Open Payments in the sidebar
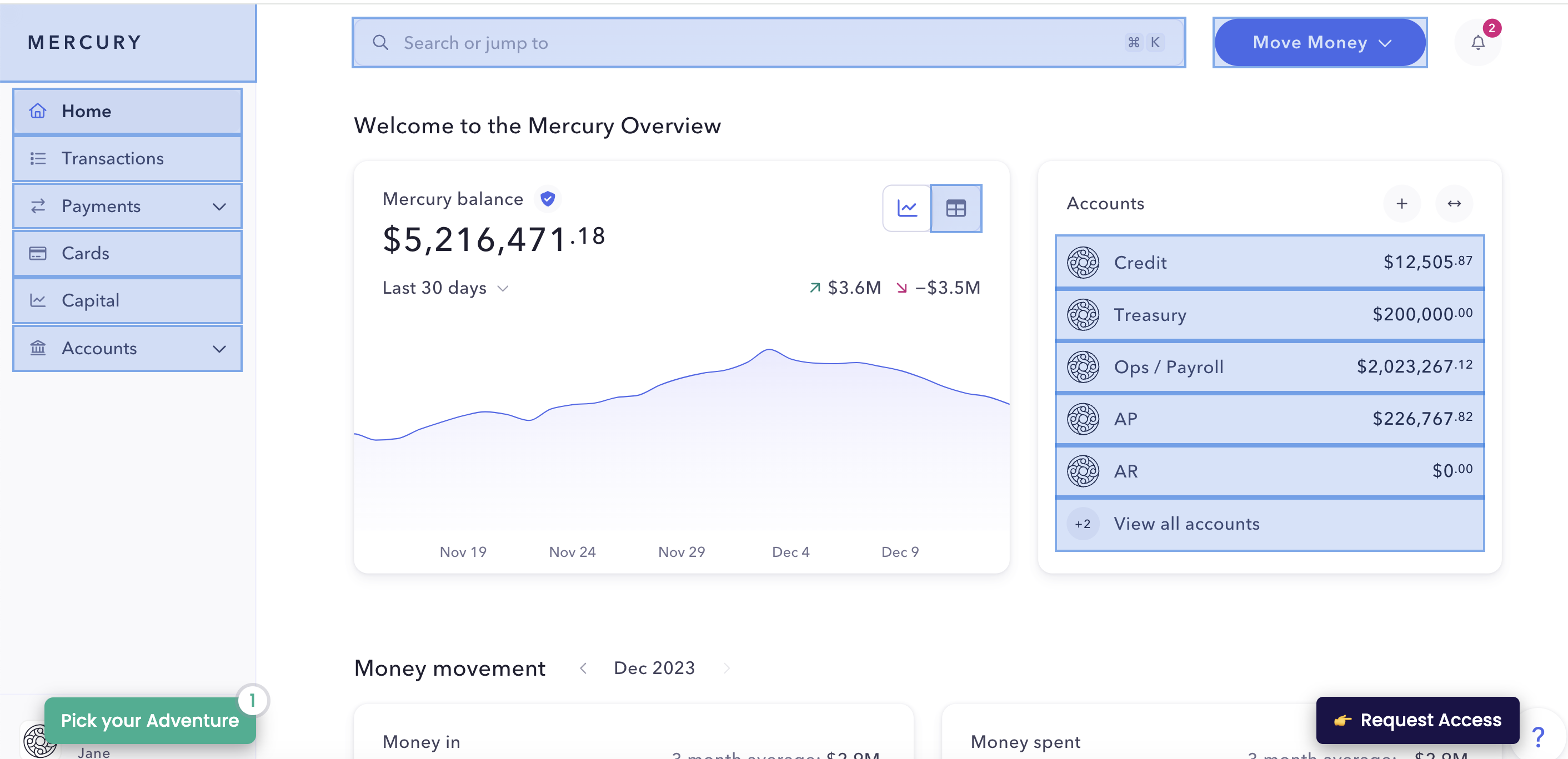Viewport: 1568px width, 759px height. click(x=127, y=206)
